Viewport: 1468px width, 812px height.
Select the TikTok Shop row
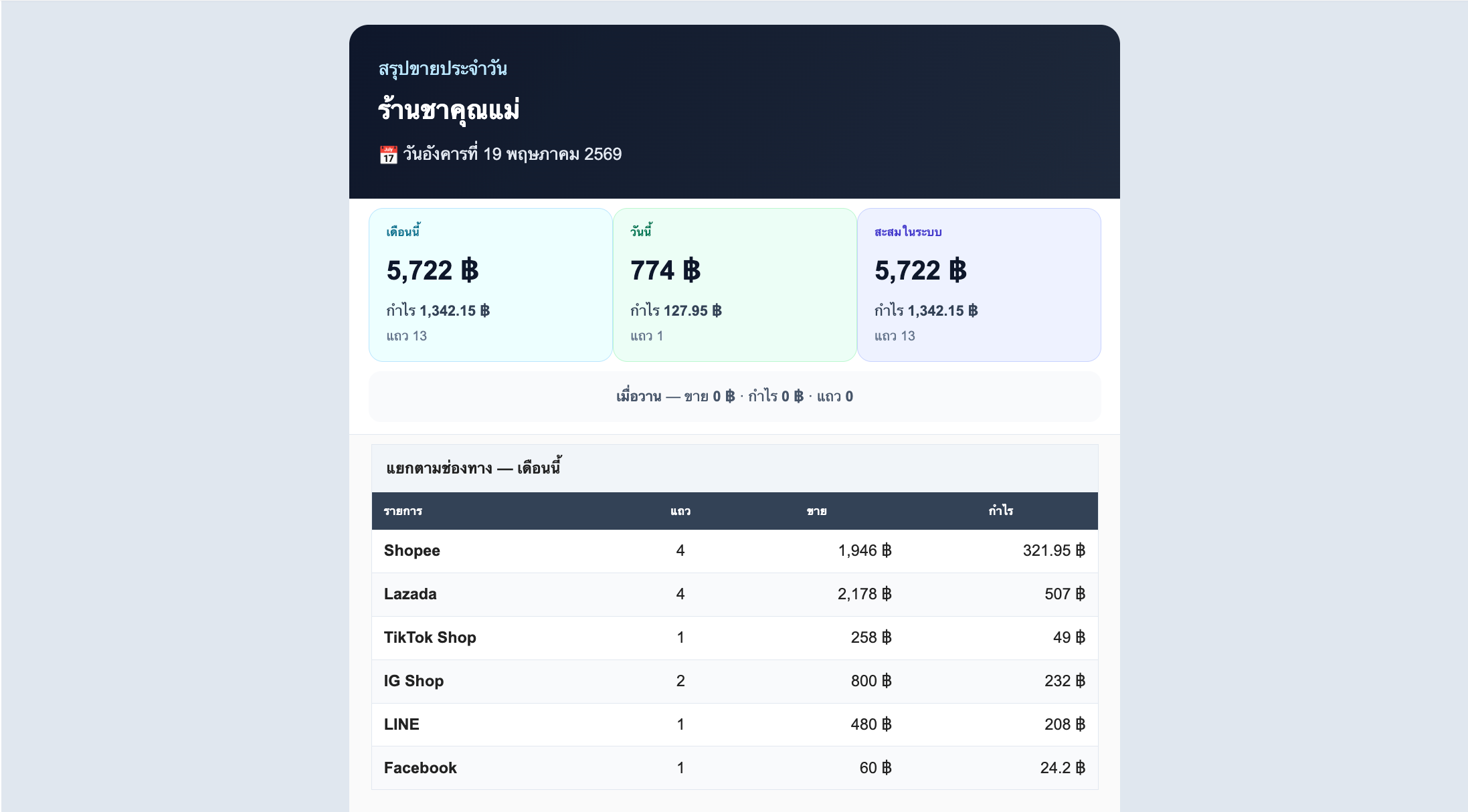tap(735, 638)
